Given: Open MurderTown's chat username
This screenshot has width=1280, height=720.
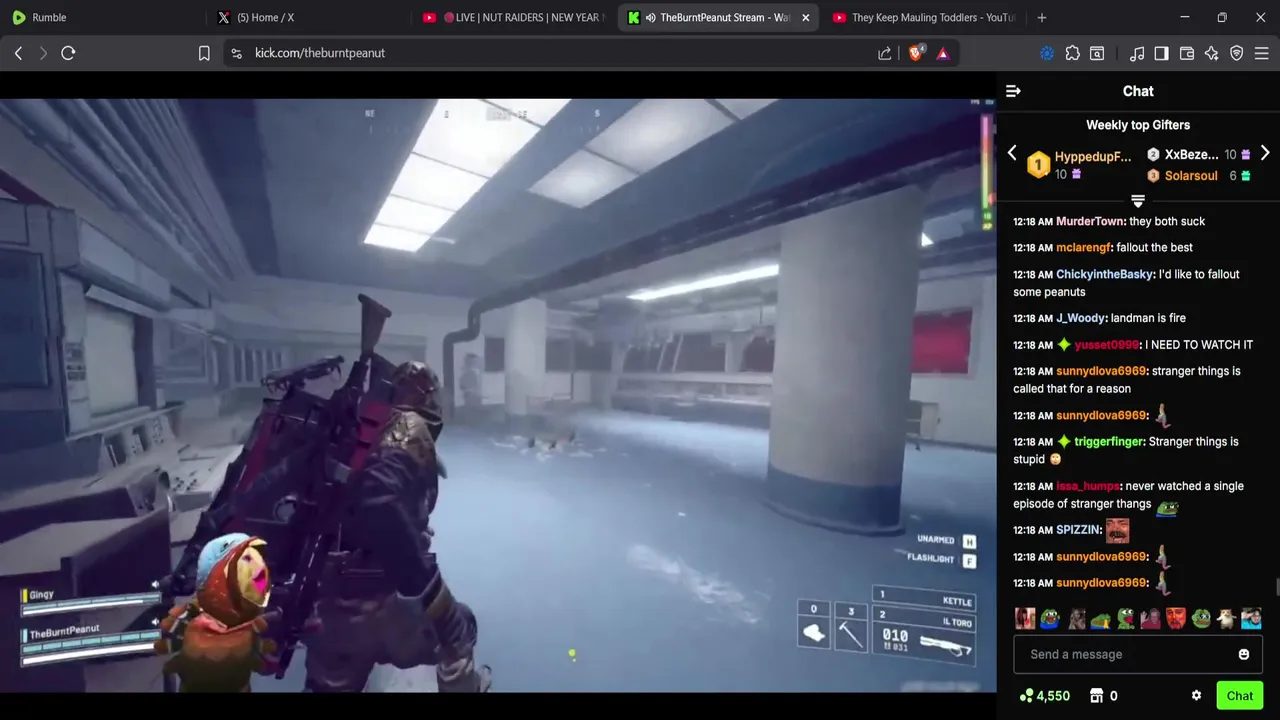Looking at the screenshot, I should click(x=1090, y=222).
